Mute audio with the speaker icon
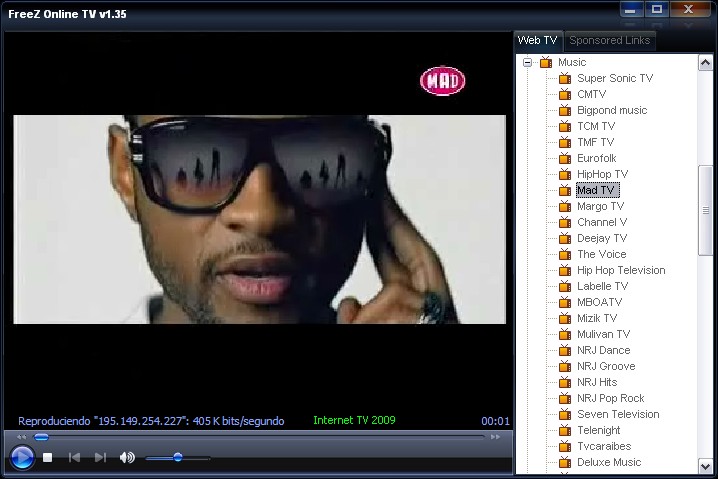Image resolution: width=718 pixels, height=479 pixels. 127,457
